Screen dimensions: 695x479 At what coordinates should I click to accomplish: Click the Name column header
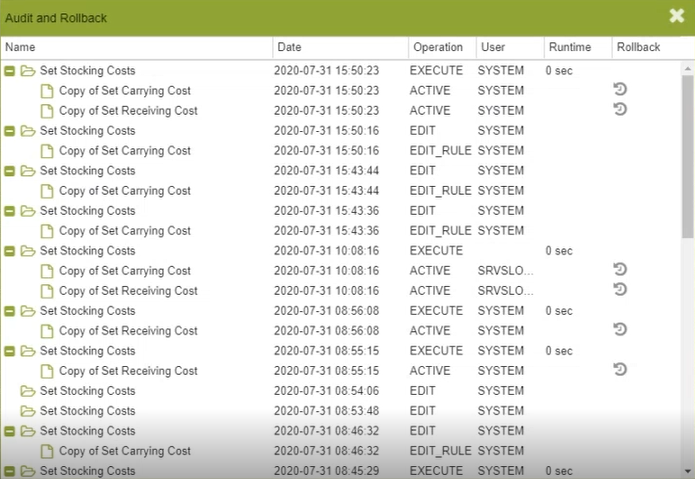pyautogui.click(x=20, y=47)
